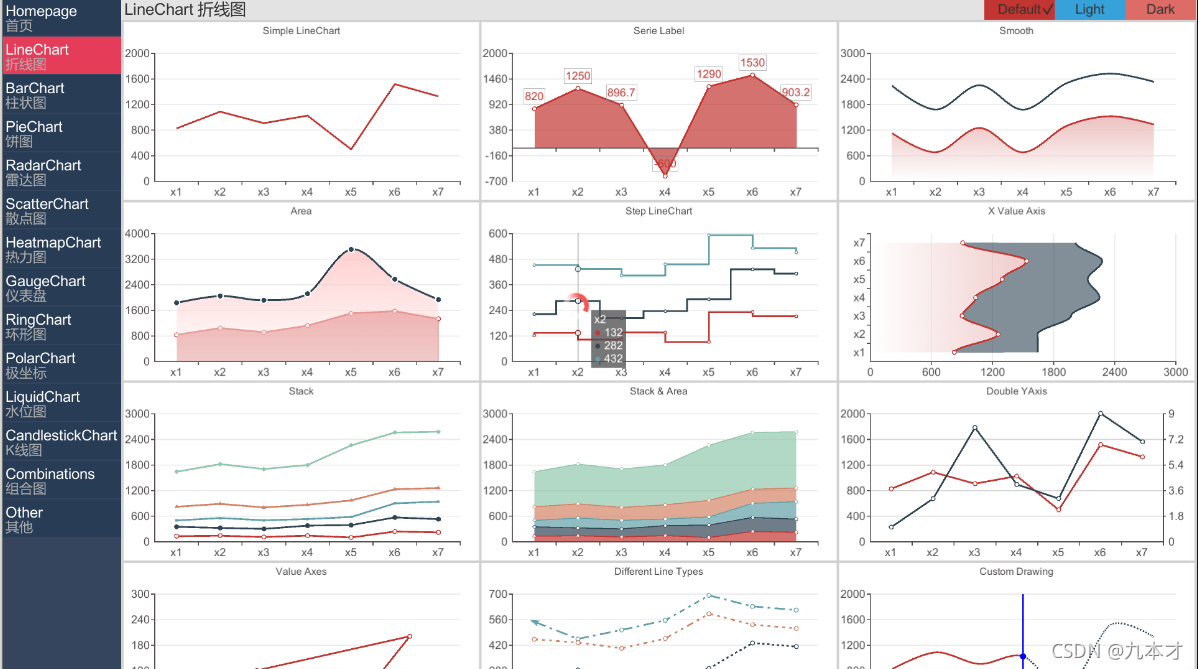This screenshot has height=669, width=1198.
Task: Open HeatmapChart 热力图 page
Action: point(55,248)
